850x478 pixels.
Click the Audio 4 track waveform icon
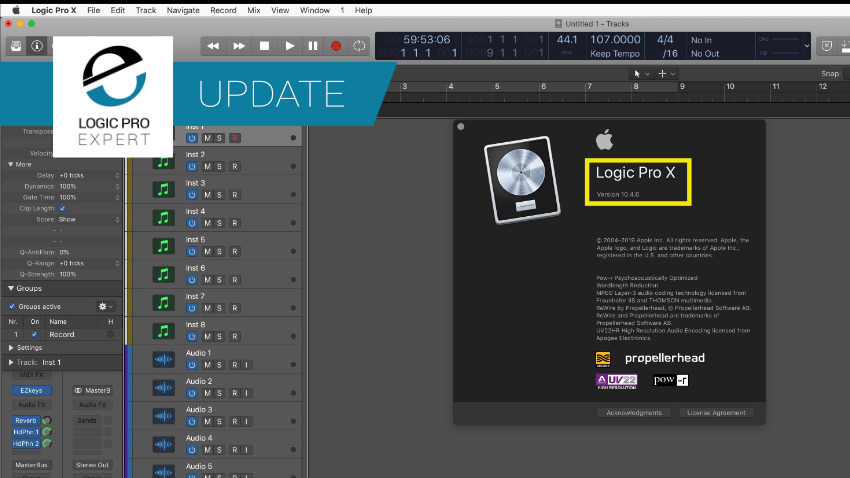coord(163,444)
